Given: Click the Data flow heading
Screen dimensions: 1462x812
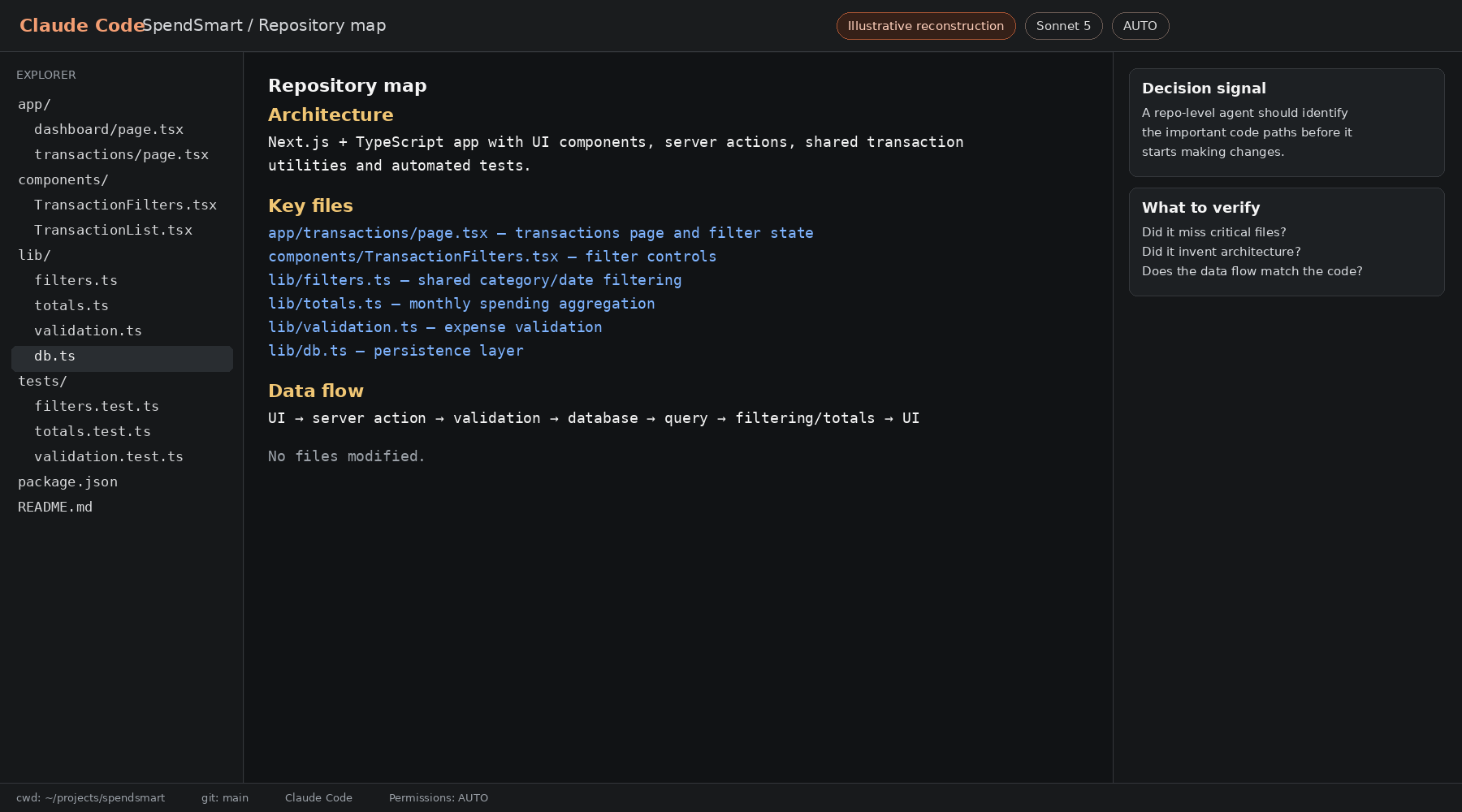Looking at the screenshot, I should pyautogui.click(x=316, y=391).
